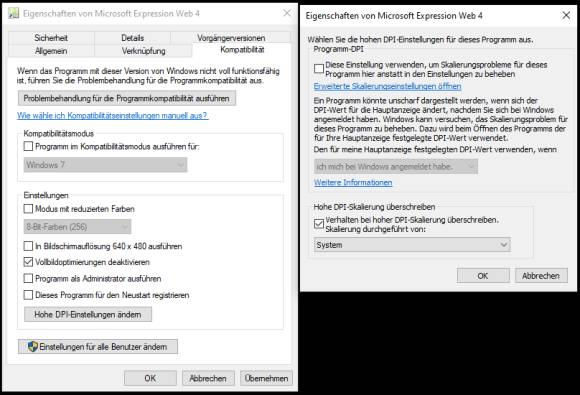Check Programm als Administrator ausführen

(x=28, y=278)
